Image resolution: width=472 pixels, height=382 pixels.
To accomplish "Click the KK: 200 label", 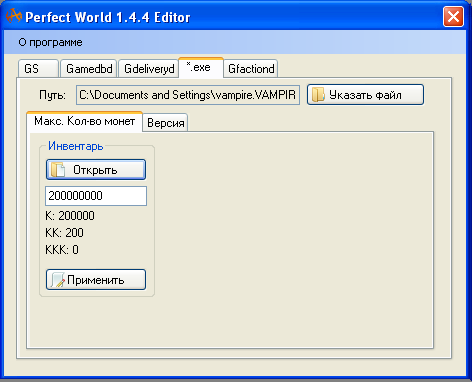I will click(64, 233).
